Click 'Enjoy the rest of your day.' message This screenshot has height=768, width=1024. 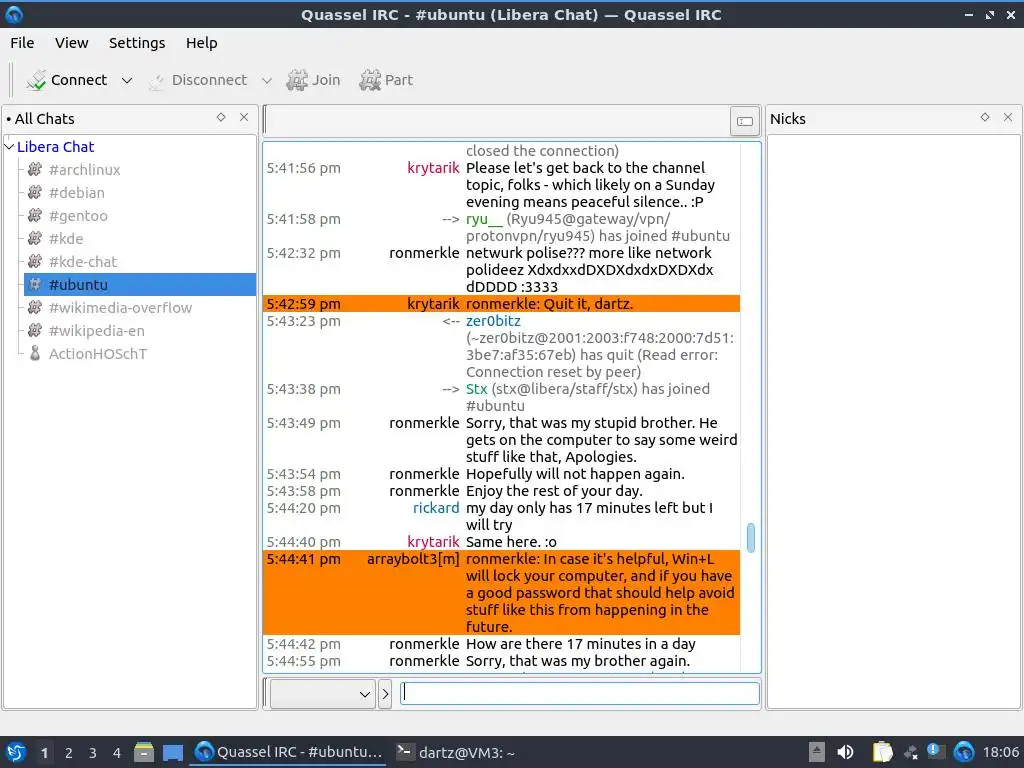[554, 490]
